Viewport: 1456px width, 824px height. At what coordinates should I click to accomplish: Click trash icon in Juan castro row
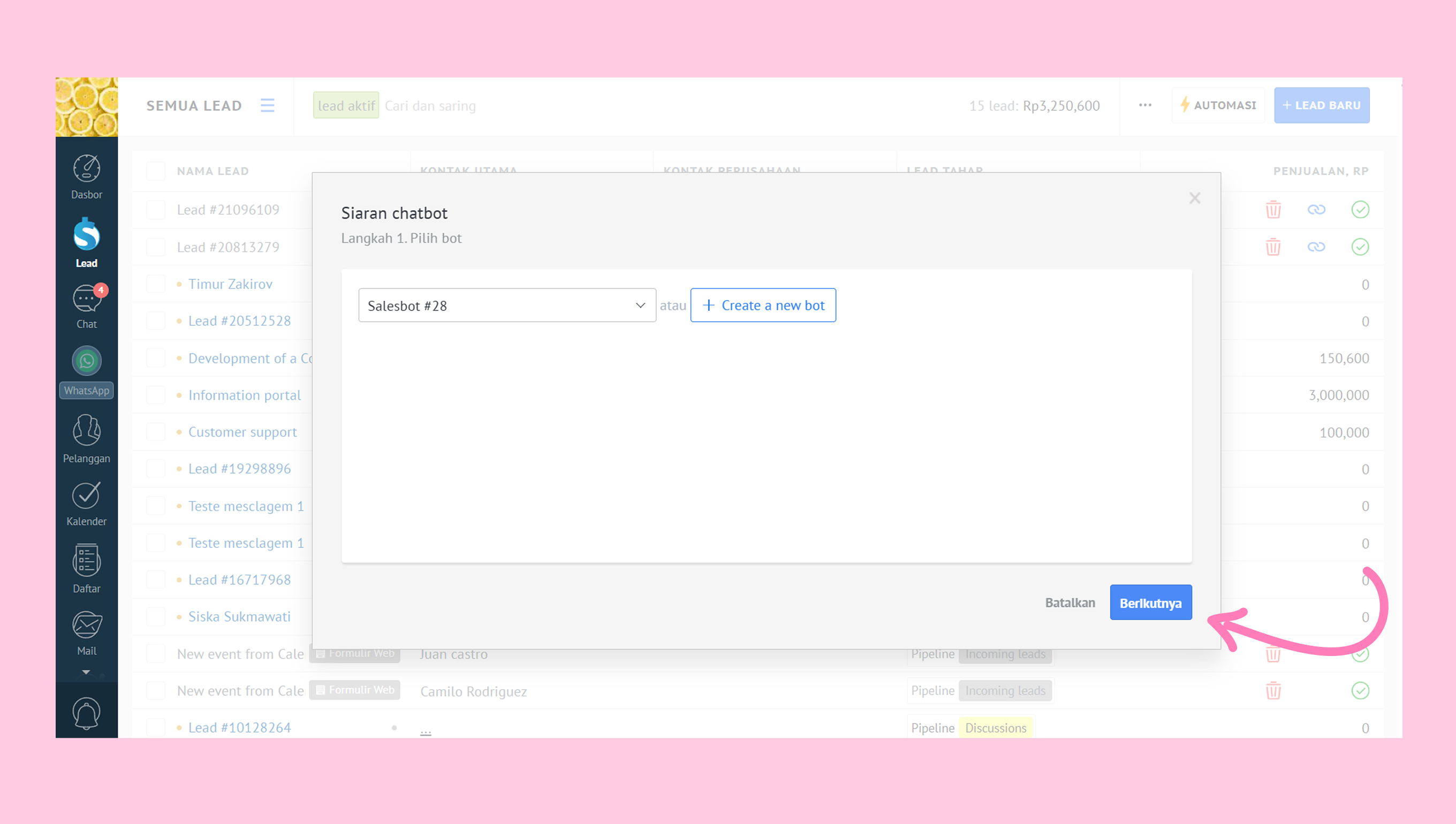coord(1272,654)
